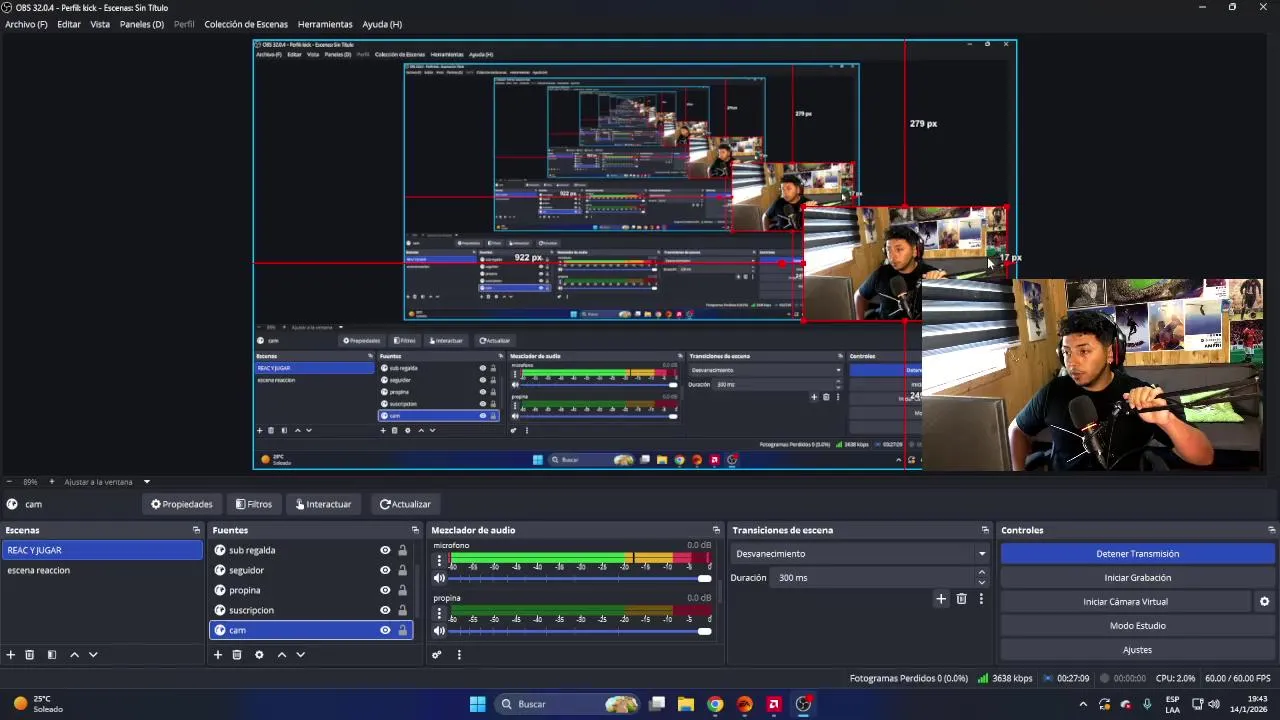Open the Editar menu
This screenshot has height=720, width=1280.
(69, 24)
